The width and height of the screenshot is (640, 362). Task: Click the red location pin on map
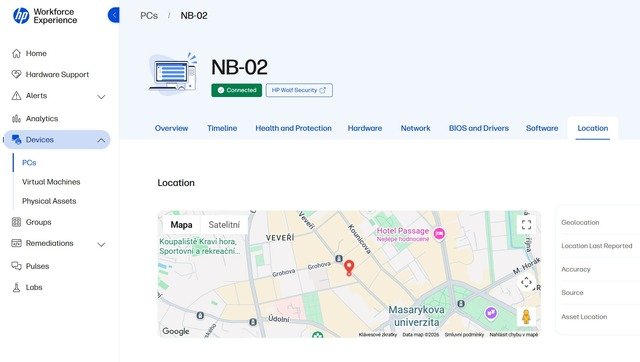[349, 268]
